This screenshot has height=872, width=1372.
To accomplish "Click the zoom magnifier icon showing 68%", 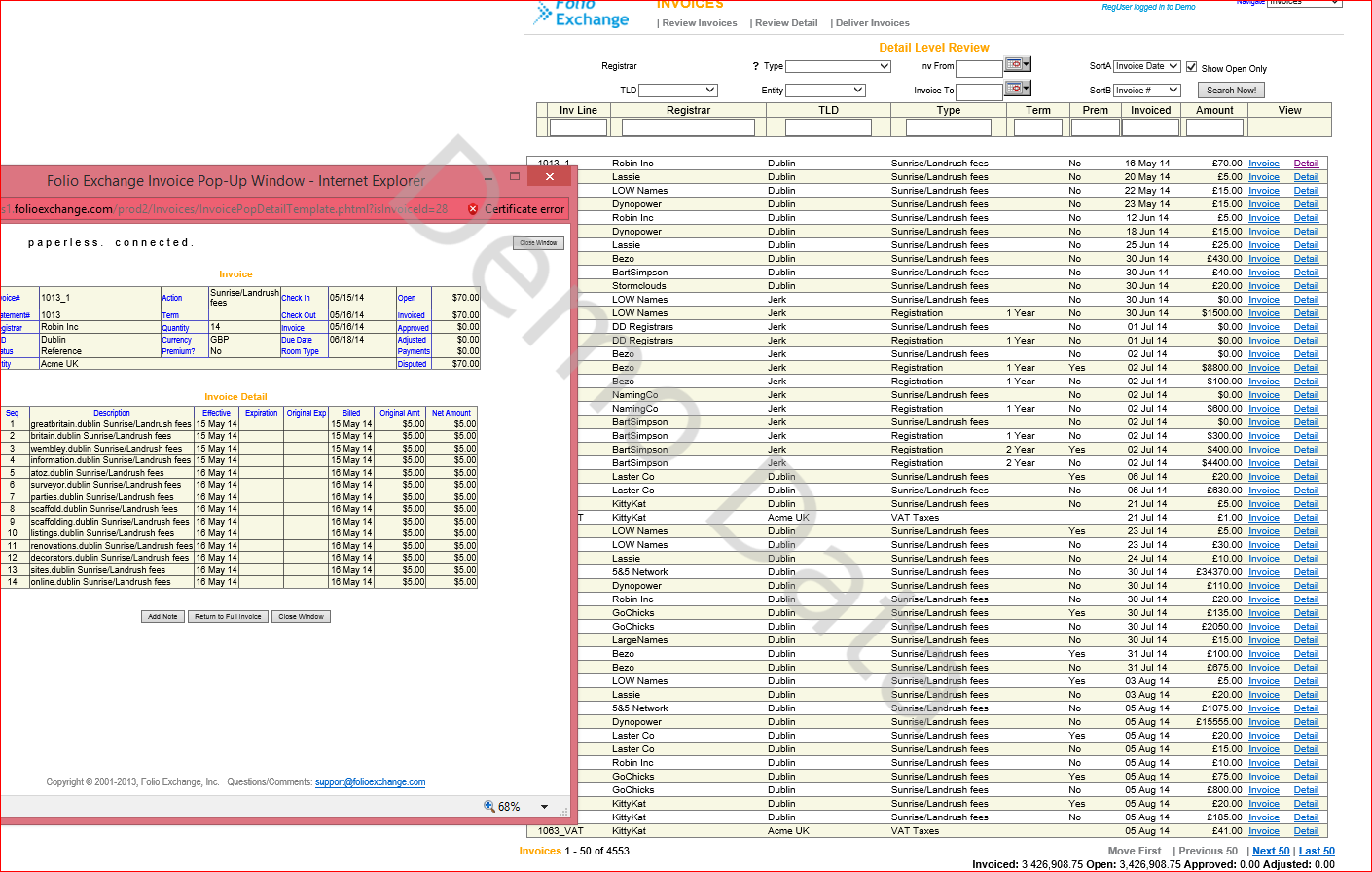I will [x=489, y=806].
